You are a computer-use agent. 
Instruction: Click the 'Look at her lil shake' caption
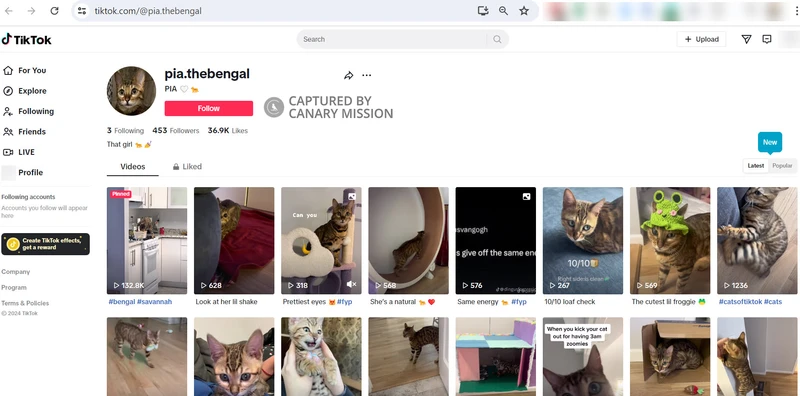tap(227, 302)
